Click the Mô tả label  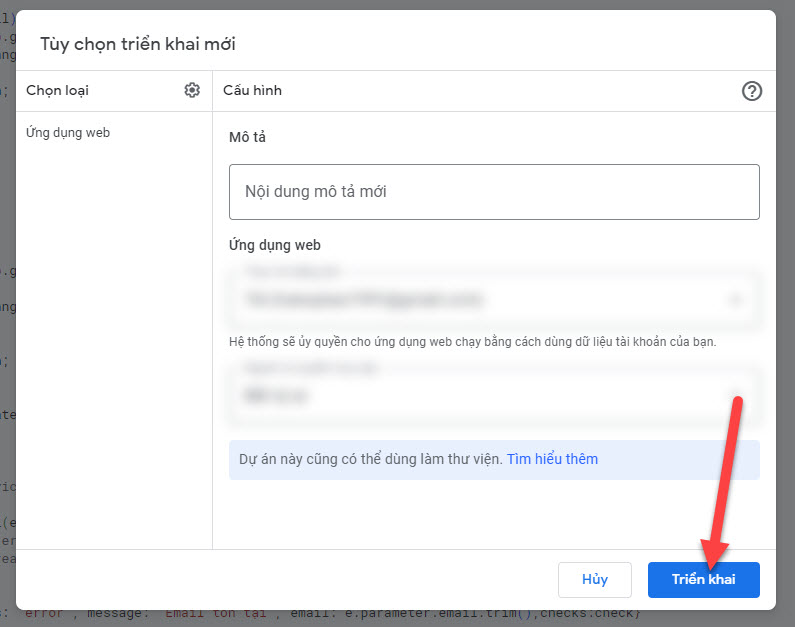[247, 137]
